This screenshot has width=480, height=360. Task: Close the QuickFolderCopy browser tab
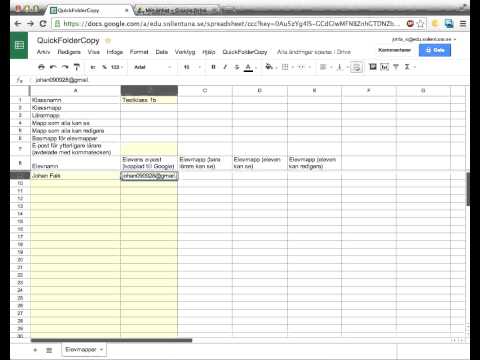(126, 10)
